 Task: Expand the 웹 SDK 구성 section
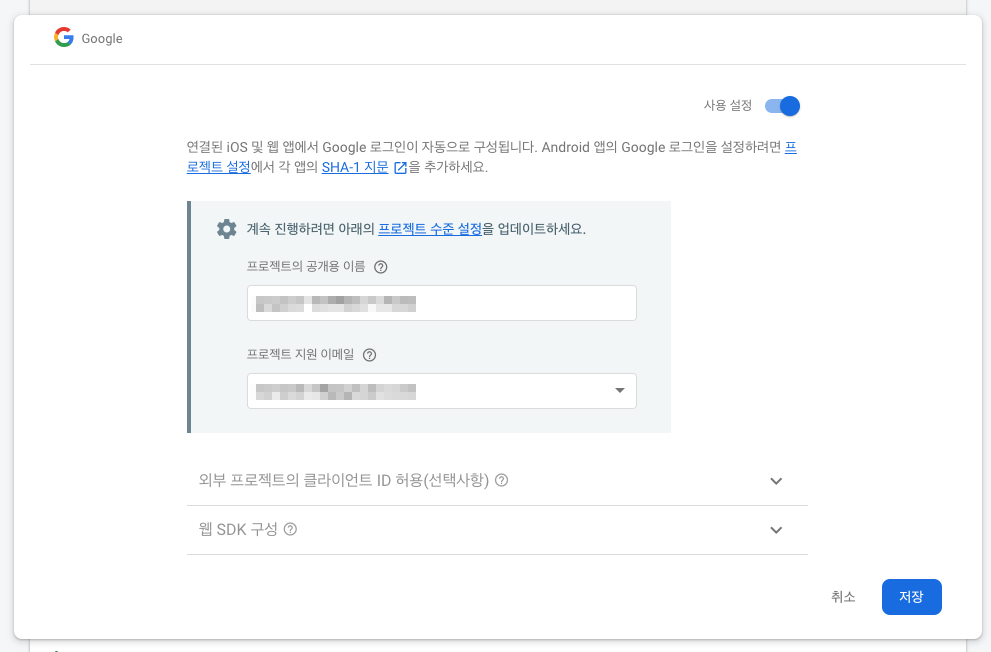tap(776, 530)
